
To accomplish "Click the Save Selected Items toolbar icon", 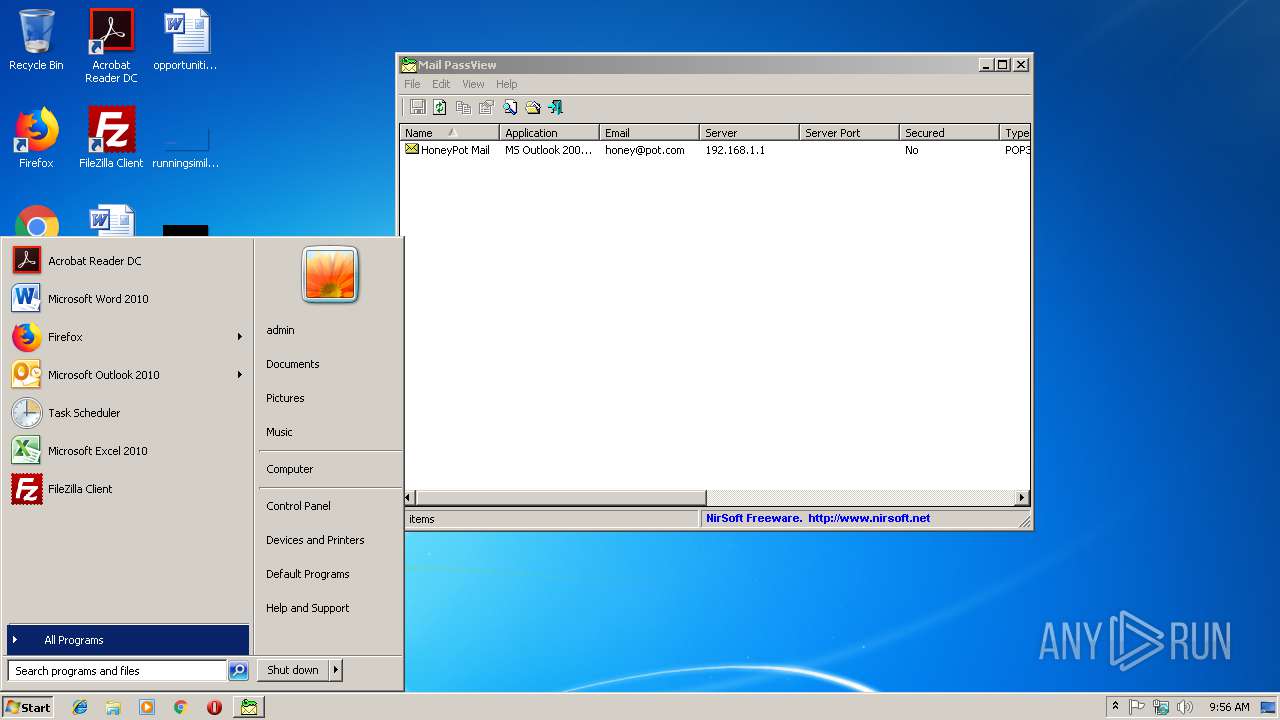I will click(x=417, y=107).
